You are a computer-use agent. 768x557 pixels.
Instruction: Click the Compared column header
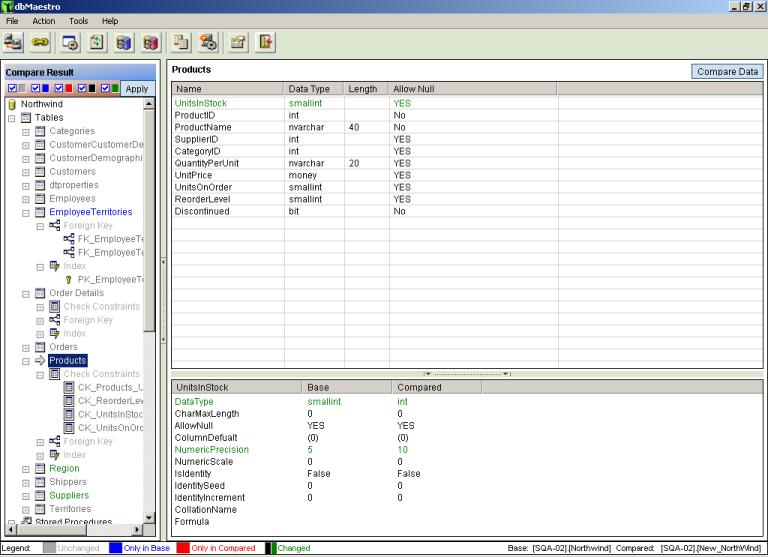tap(436, 387)
